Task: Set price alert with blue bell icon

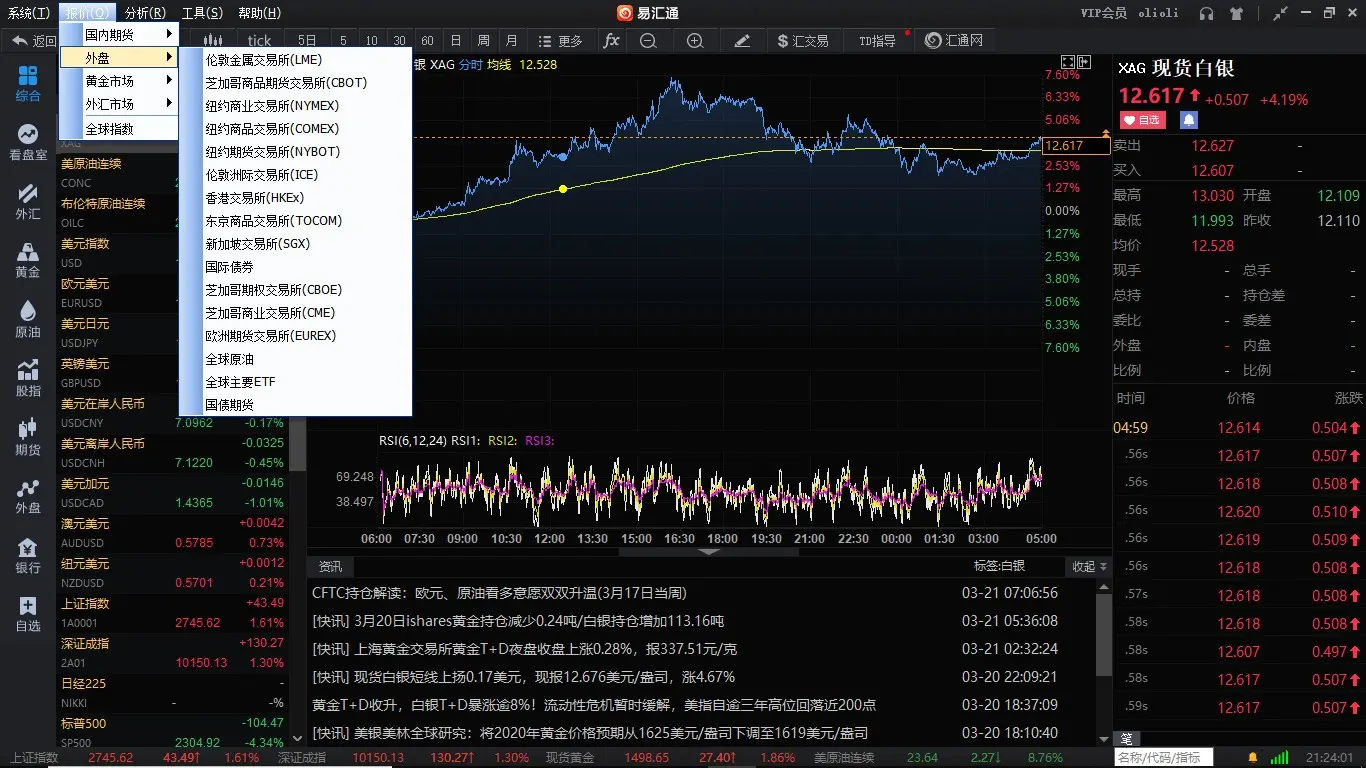Action: click(1188, 119)
